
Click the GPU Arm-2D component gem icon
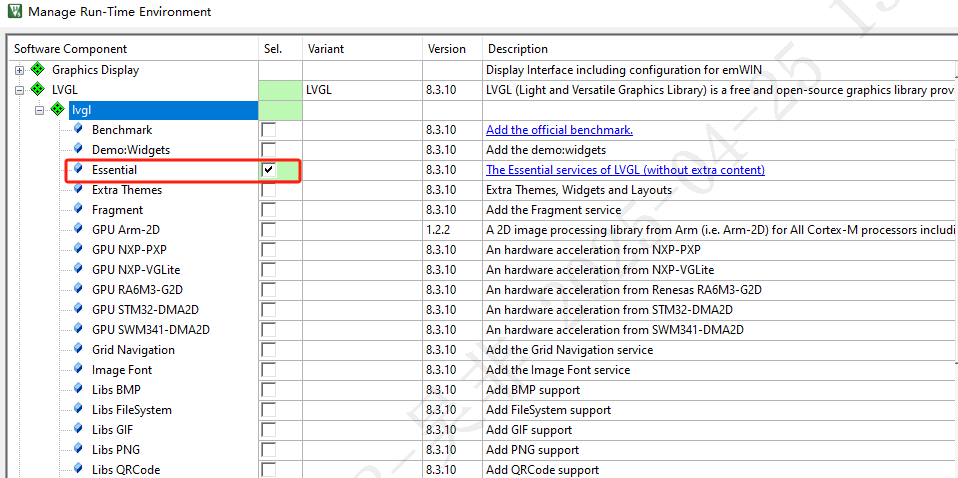tap(78, 229)
